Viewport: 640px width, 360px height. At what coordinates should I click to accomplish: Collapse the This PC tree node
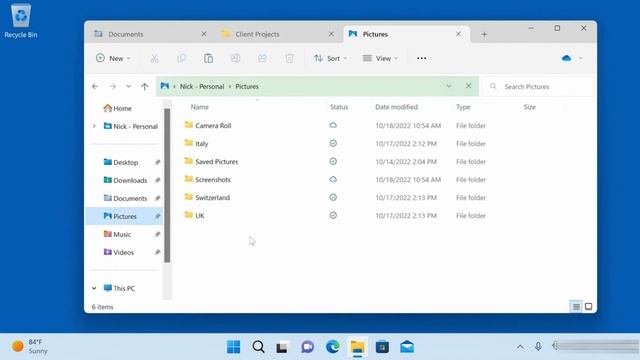click(x=94, y=288)
